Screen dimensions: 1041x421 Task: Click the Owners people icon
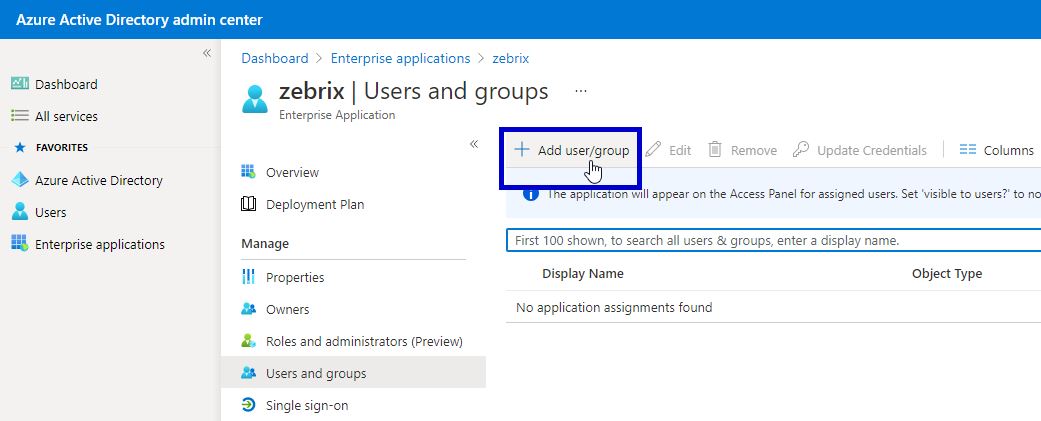248,309
